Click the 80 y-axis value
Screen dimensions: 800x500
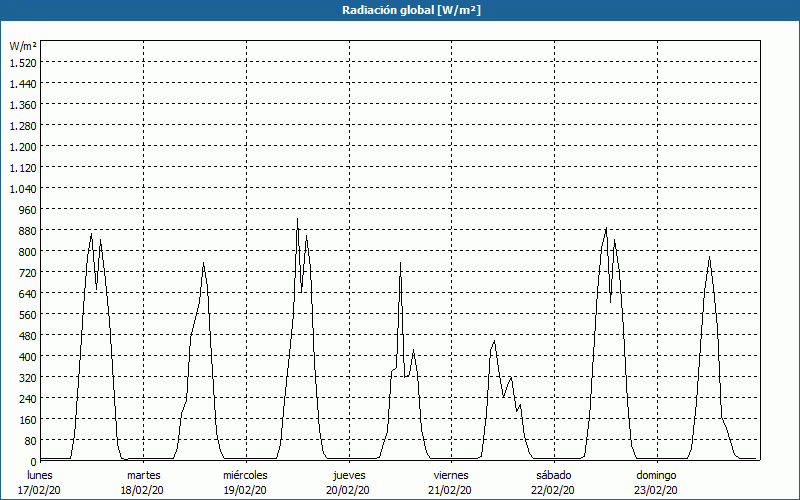point(31,441)
